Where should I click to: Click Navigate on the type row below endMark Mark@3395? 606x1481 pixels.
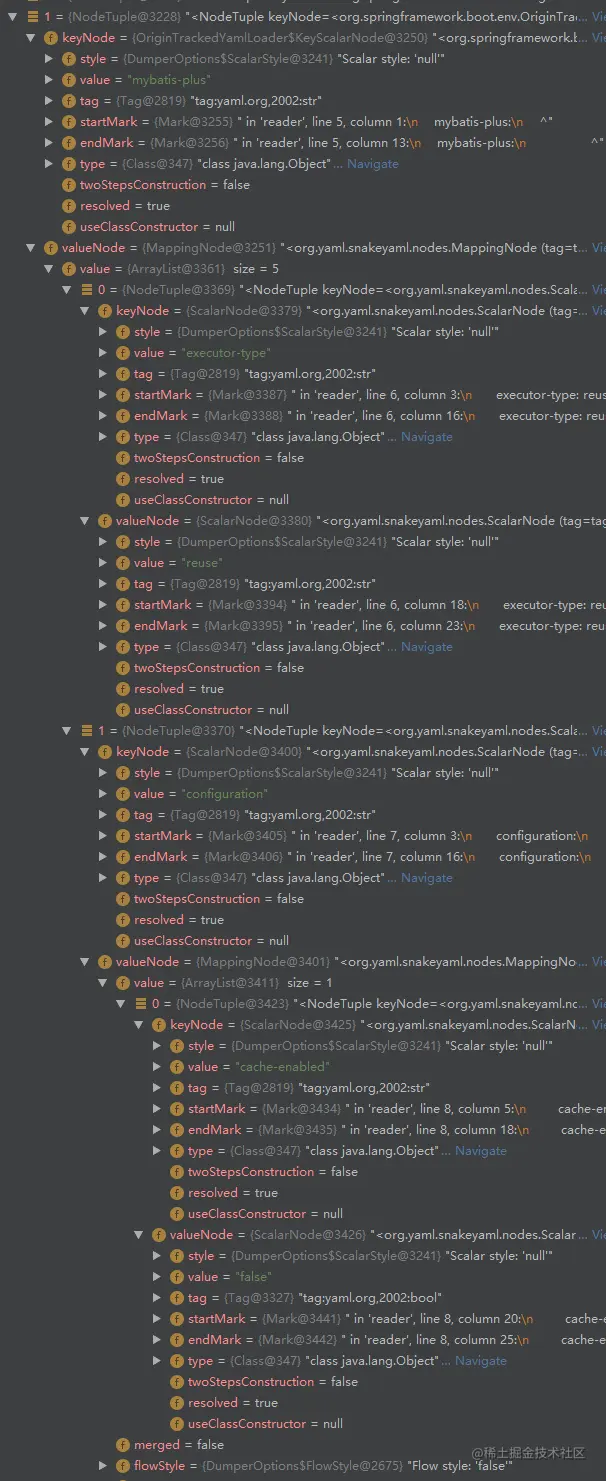(427, 647)
